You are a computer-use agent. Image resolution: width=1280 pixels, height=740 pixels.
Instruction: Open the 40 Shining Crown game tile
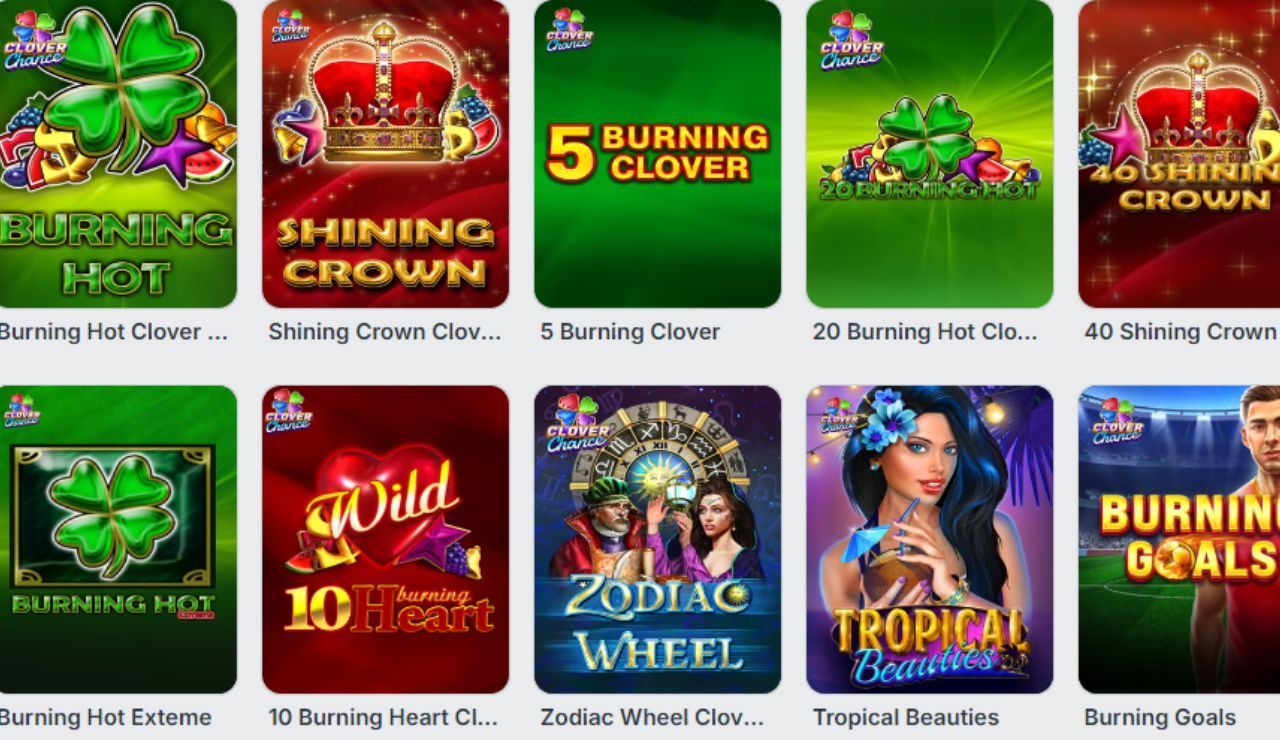click(1179, 153)
